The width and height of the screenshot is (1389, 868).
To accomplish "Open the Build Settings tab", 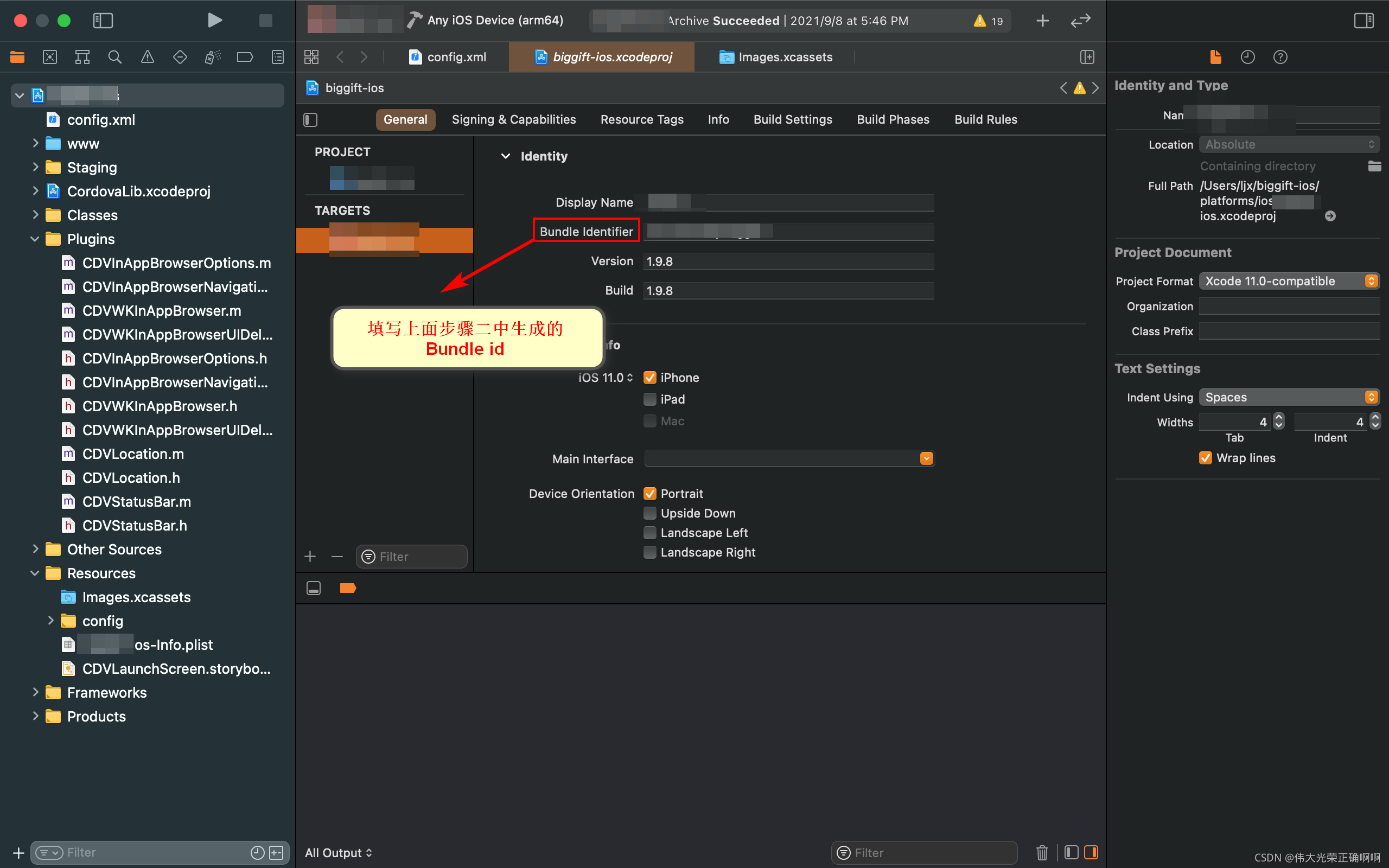I will (x=793, y=119).
